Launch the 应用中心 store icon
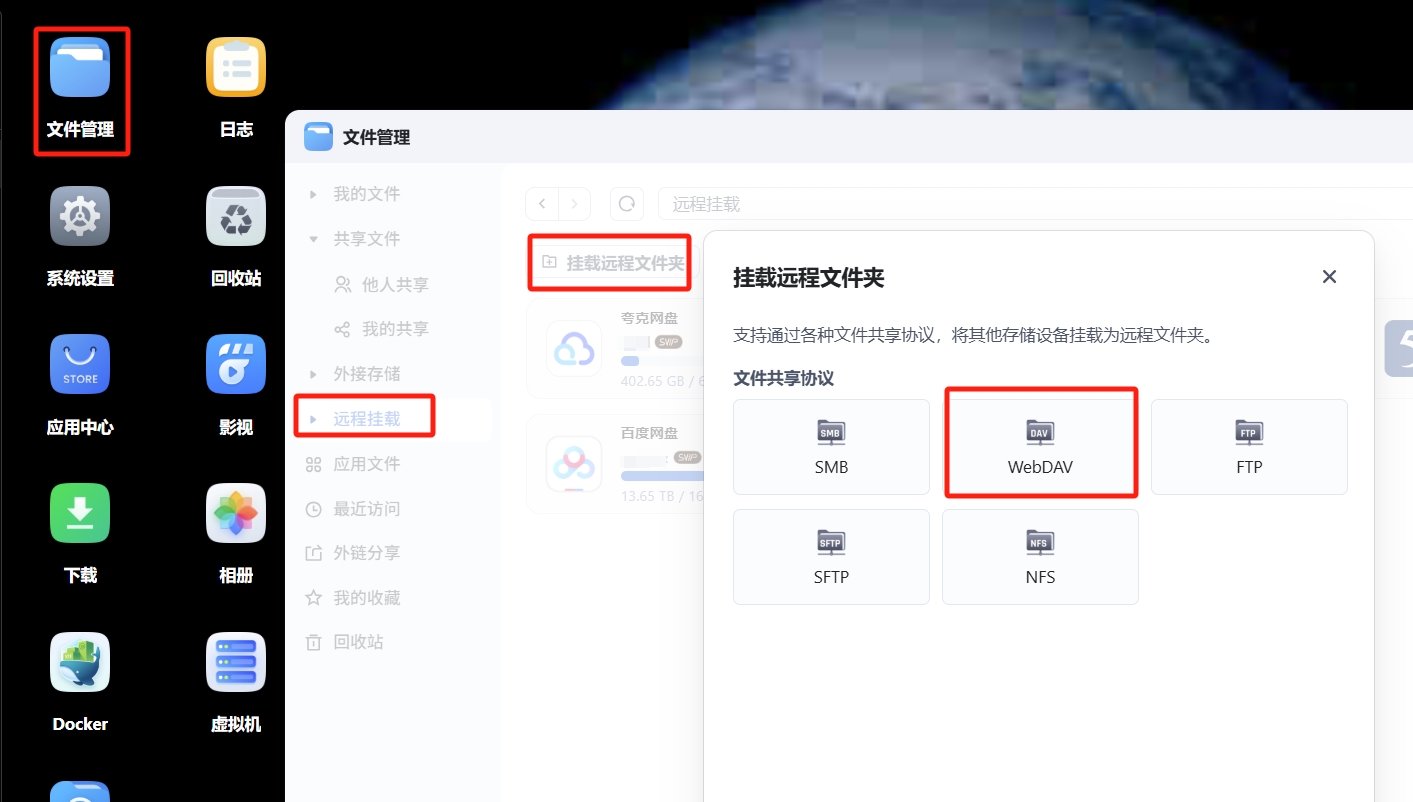This screenshot has width=1413, height=802. (x=80, y=365)
